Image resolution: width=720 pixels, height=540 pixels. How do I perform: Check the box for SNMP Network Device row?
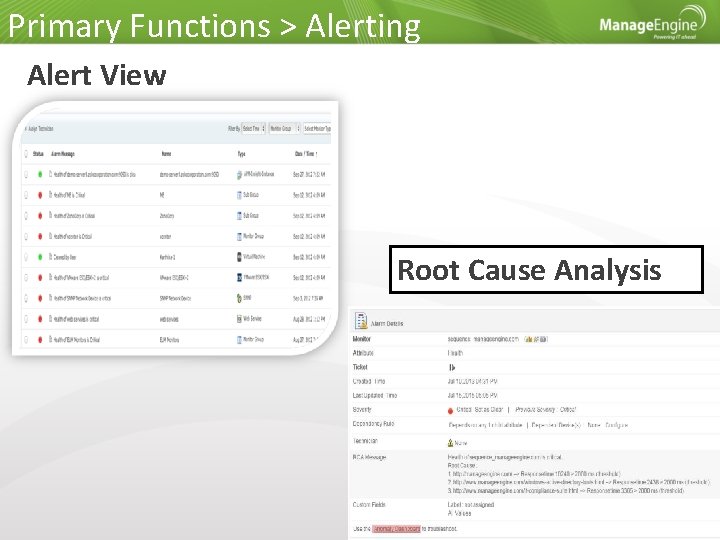pyautogui.click(x=26, y=298)
